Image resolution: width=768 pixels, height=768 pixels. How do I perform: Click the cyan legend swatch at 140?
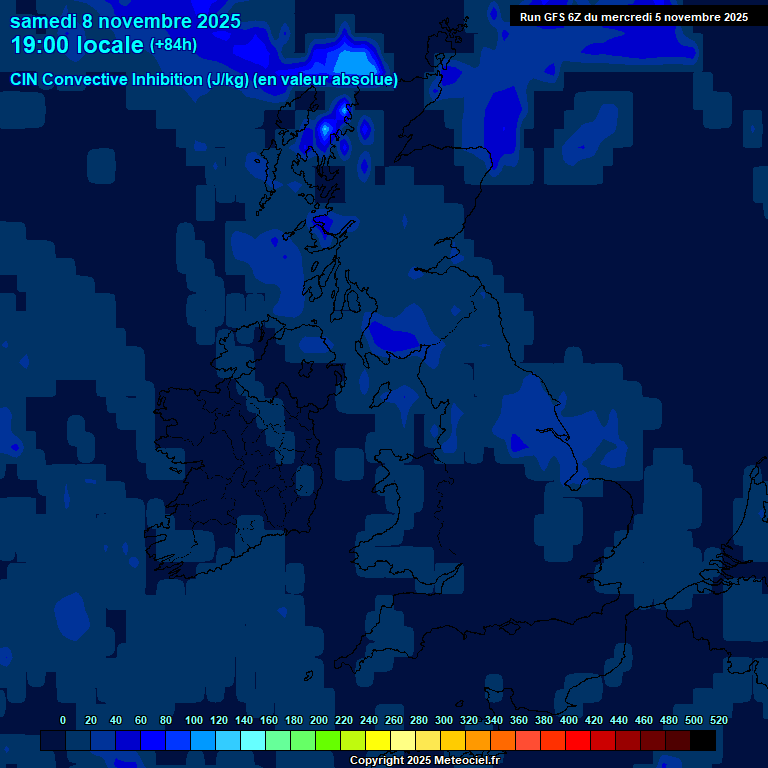(x=253, y=741)
